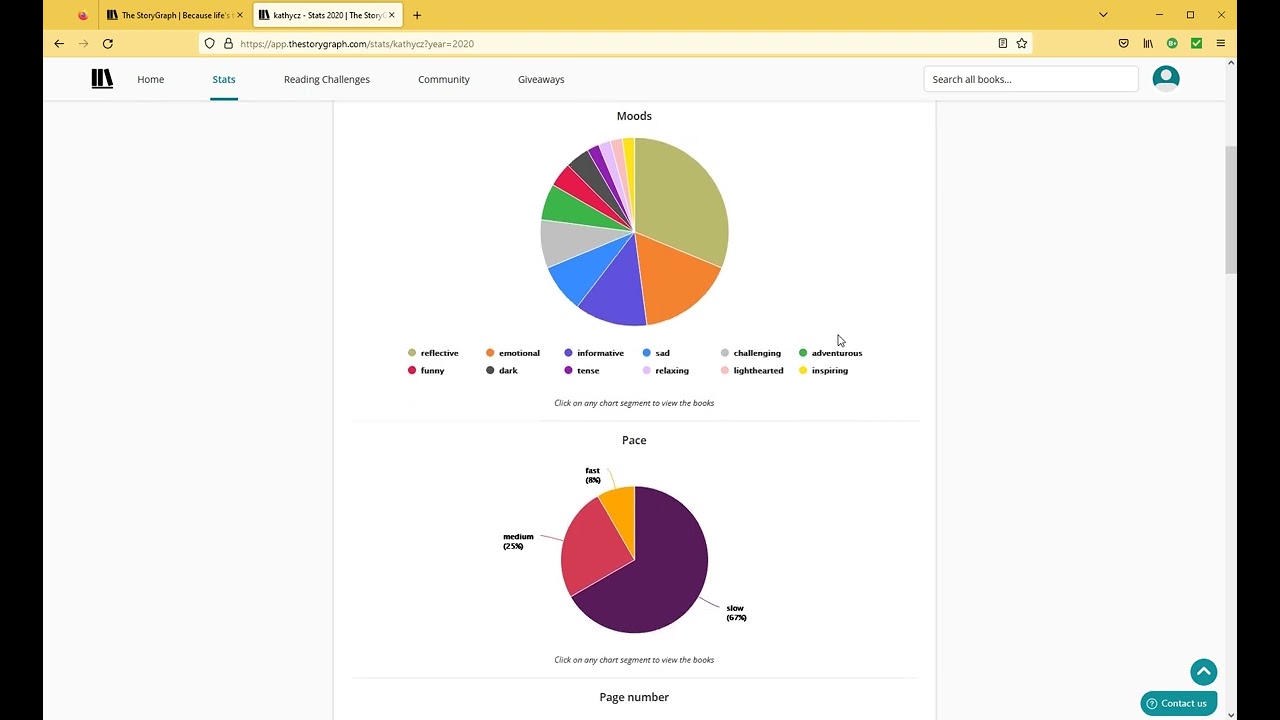Select Stats navigation item

224,79
